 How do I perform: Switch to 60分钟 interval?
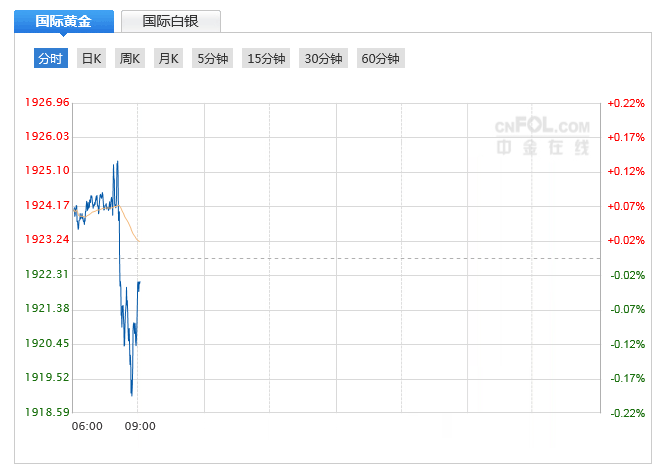[381, 59]
